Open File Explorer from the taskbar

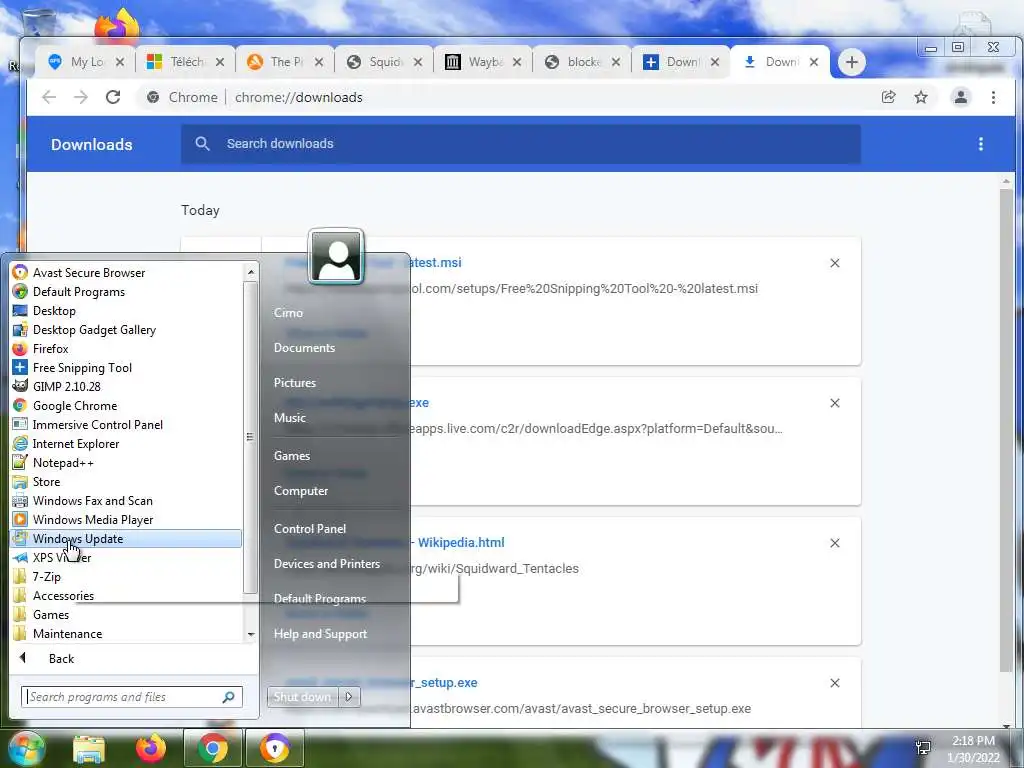click(x=89, y=748)
